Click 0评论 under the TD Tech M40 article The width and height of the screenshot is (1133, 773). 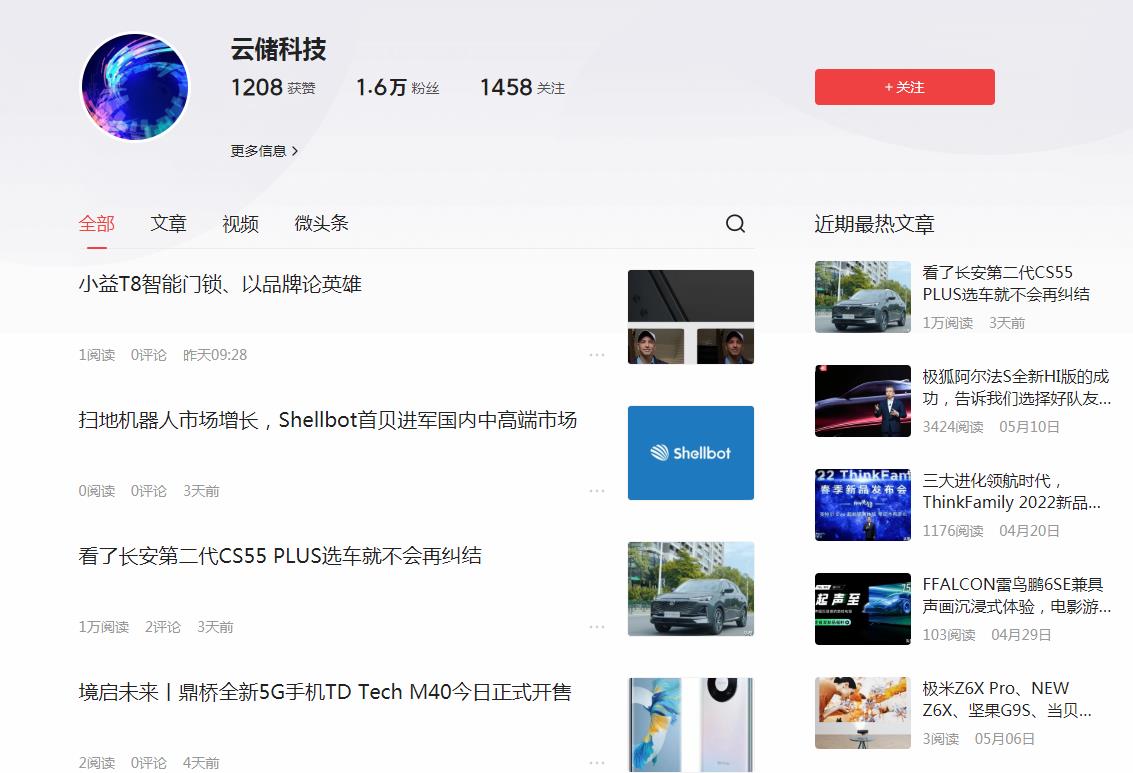click(148, 762)
